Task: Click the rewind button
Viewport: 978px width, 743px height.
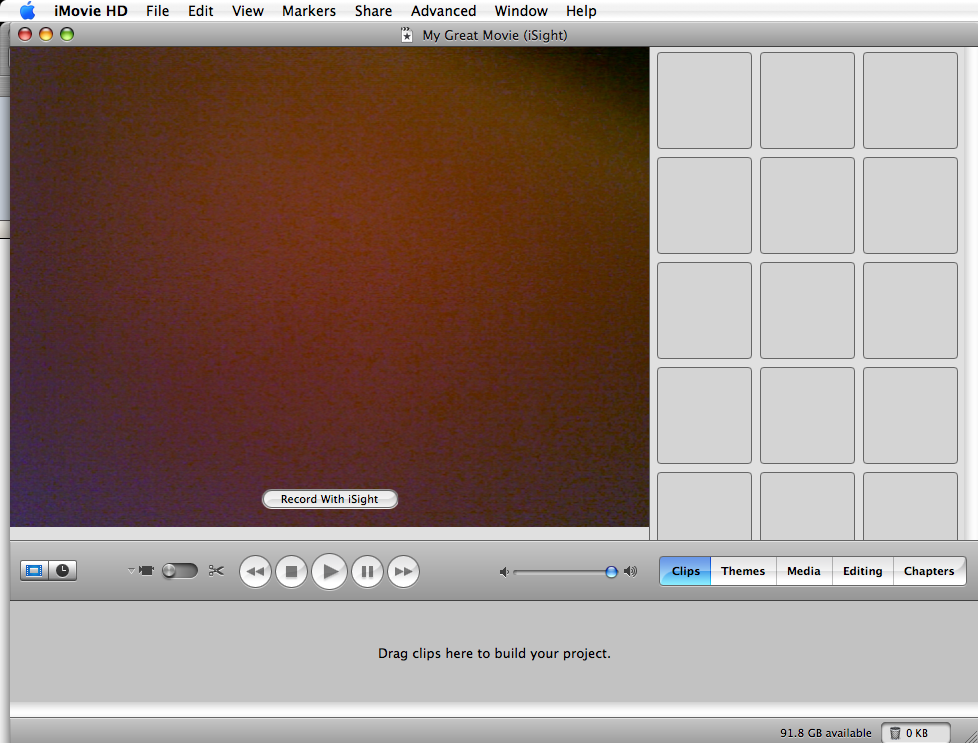Action: (255, 571)
